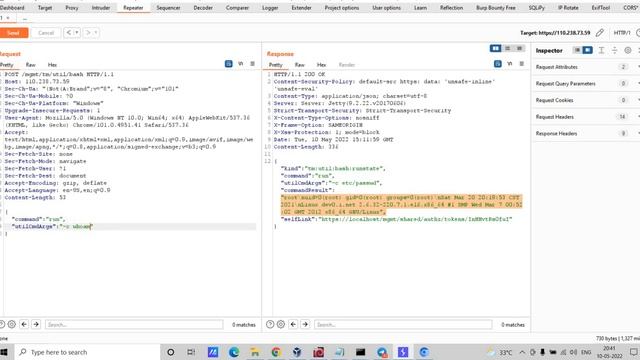Edit the target with the pencil icon
Screen dimensions: 640x360
(600, 33)
